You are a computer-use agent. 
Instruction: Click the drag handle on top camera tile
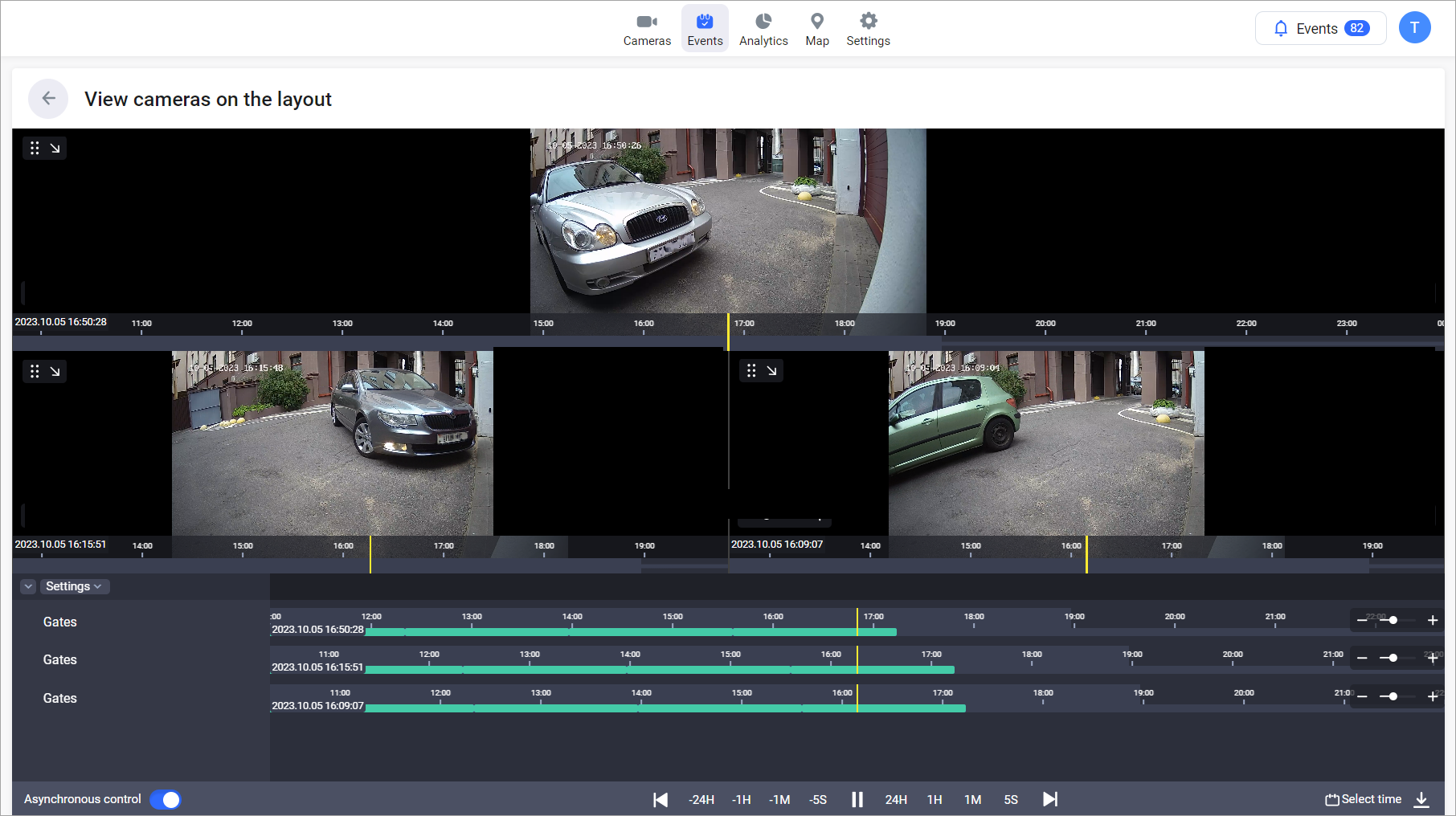[35, 148]
